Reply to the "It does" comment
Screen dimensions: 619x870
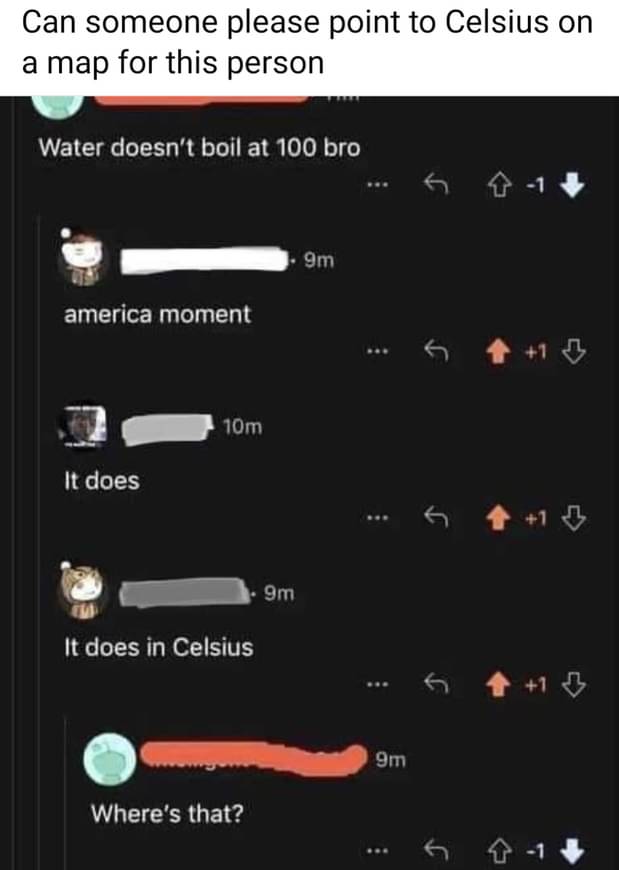pos(436,518)
